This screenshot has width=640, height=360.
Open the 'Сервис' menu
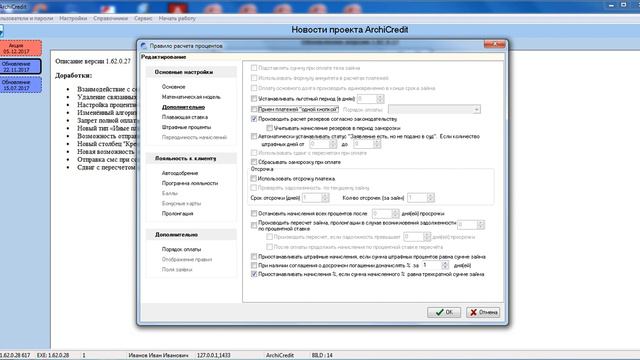143,18
